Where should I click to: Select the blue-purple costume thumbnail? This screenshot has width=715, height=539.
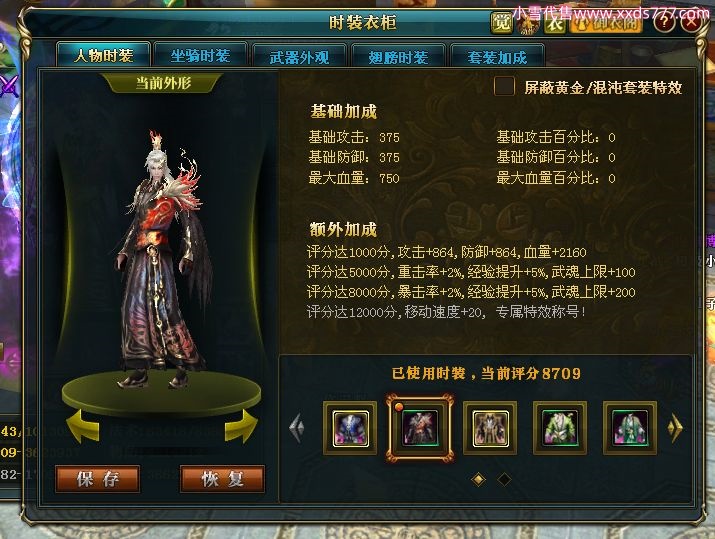pyautogui.click(x=350, y=428)
